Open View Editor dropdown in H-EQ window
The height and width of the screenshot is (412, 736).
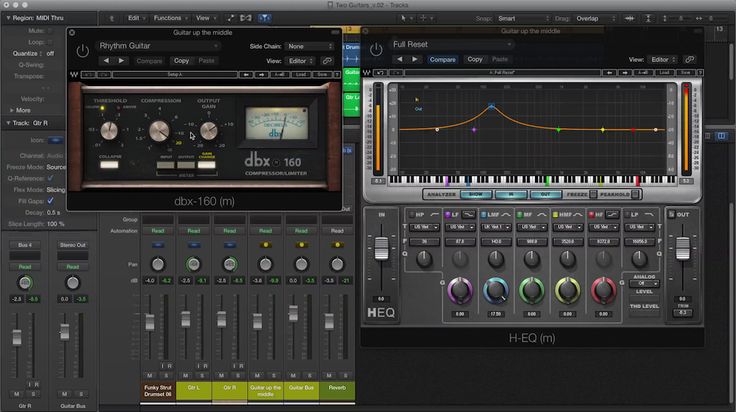663,60
